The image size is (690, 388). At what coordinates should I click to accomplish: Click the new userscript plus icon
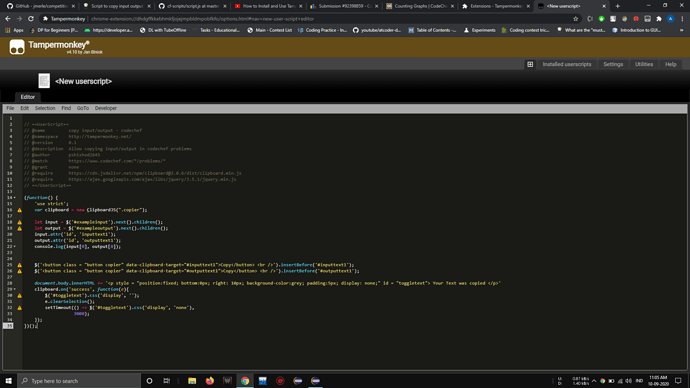click(x=530, y=64)
